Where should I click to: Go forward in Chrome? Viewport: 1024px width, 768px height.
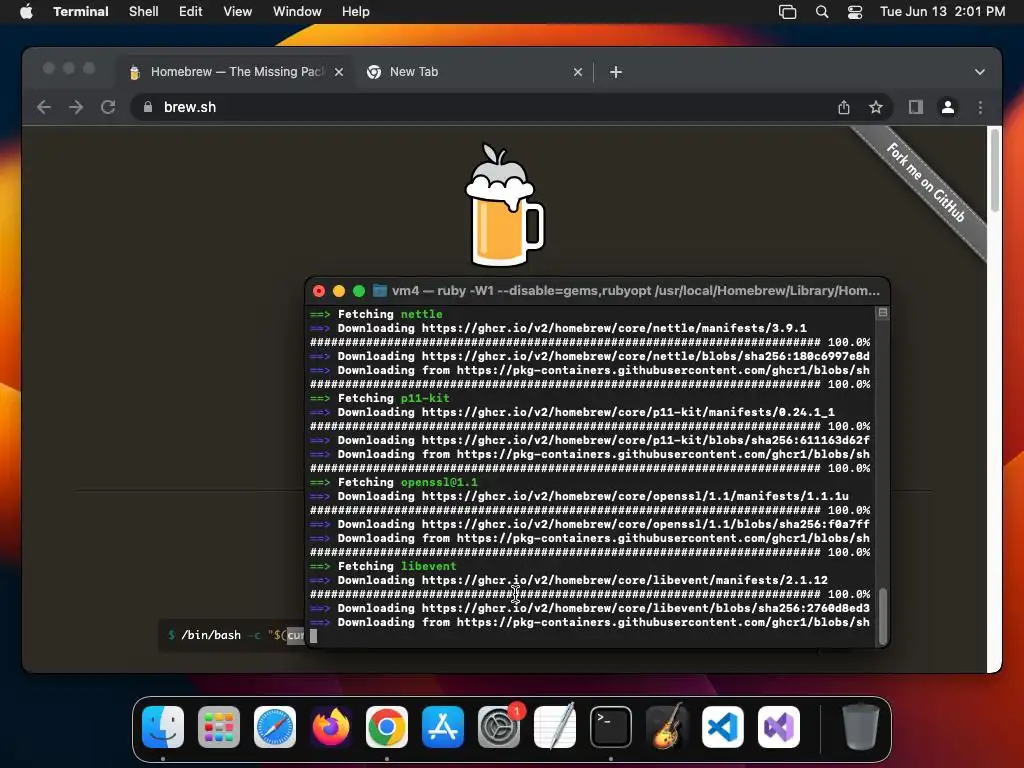76,107
